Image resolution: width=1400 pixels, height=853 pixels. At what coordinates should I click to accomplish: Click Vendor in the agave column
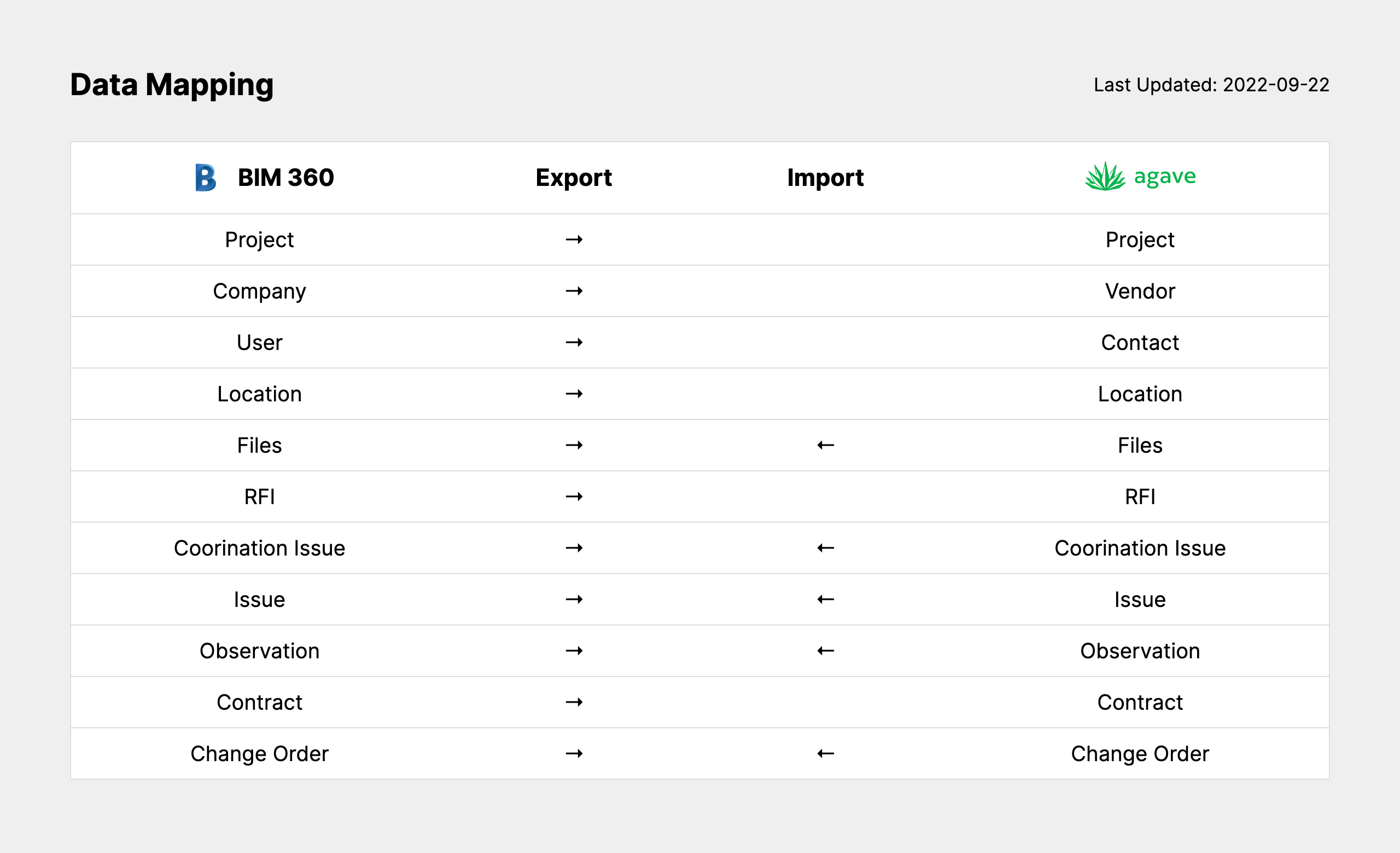tap(1139, 291)
